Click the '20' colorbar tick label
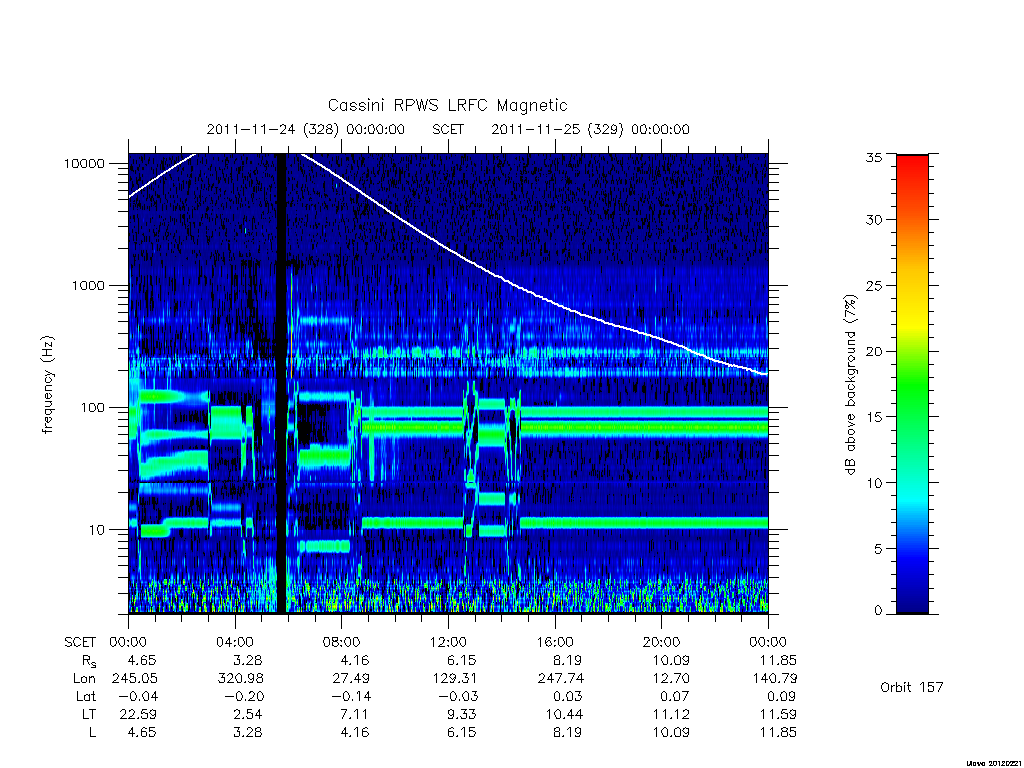This screenshot has width=1024, height=768. point(874,351)
